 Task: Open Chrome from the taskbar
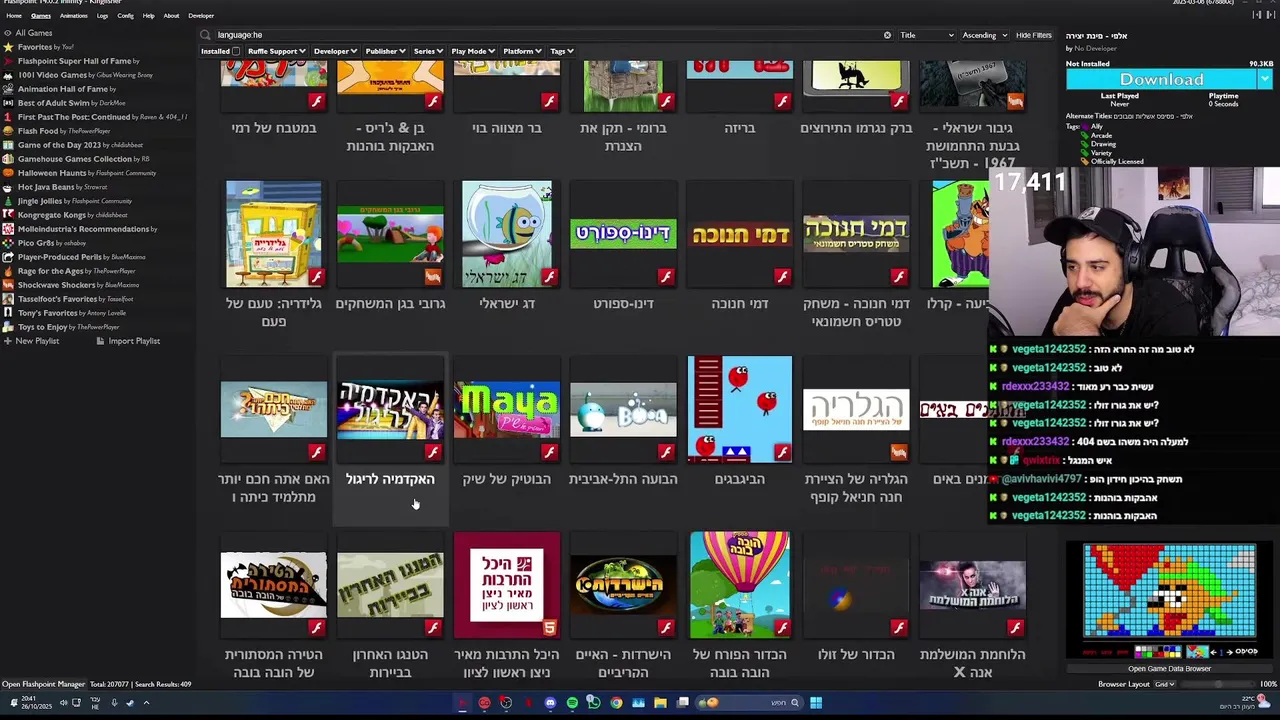pos(616,703)
